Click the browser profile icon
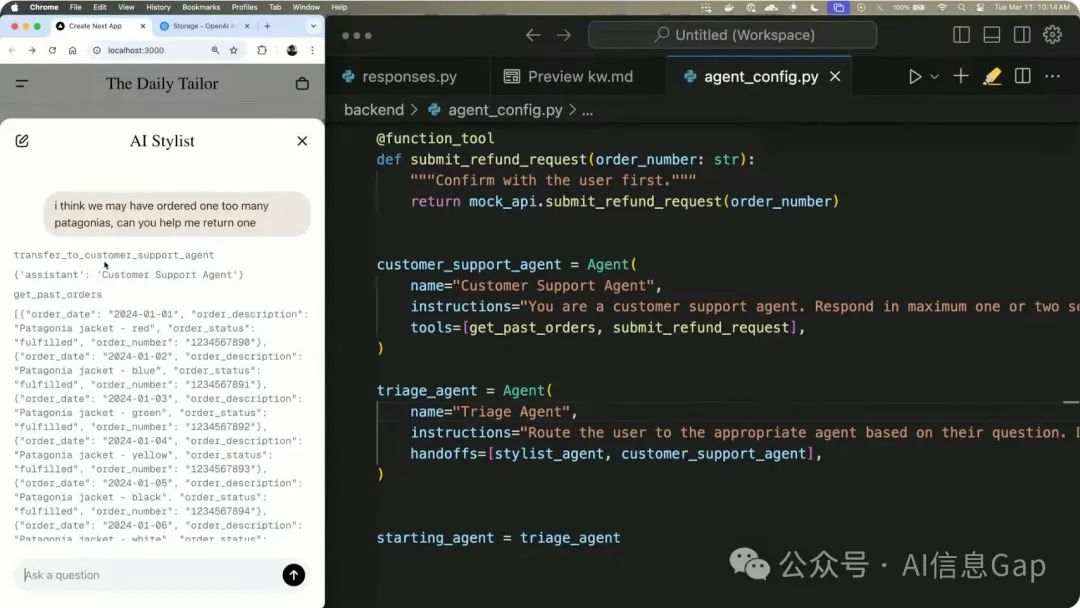 (x=291, y=49)
